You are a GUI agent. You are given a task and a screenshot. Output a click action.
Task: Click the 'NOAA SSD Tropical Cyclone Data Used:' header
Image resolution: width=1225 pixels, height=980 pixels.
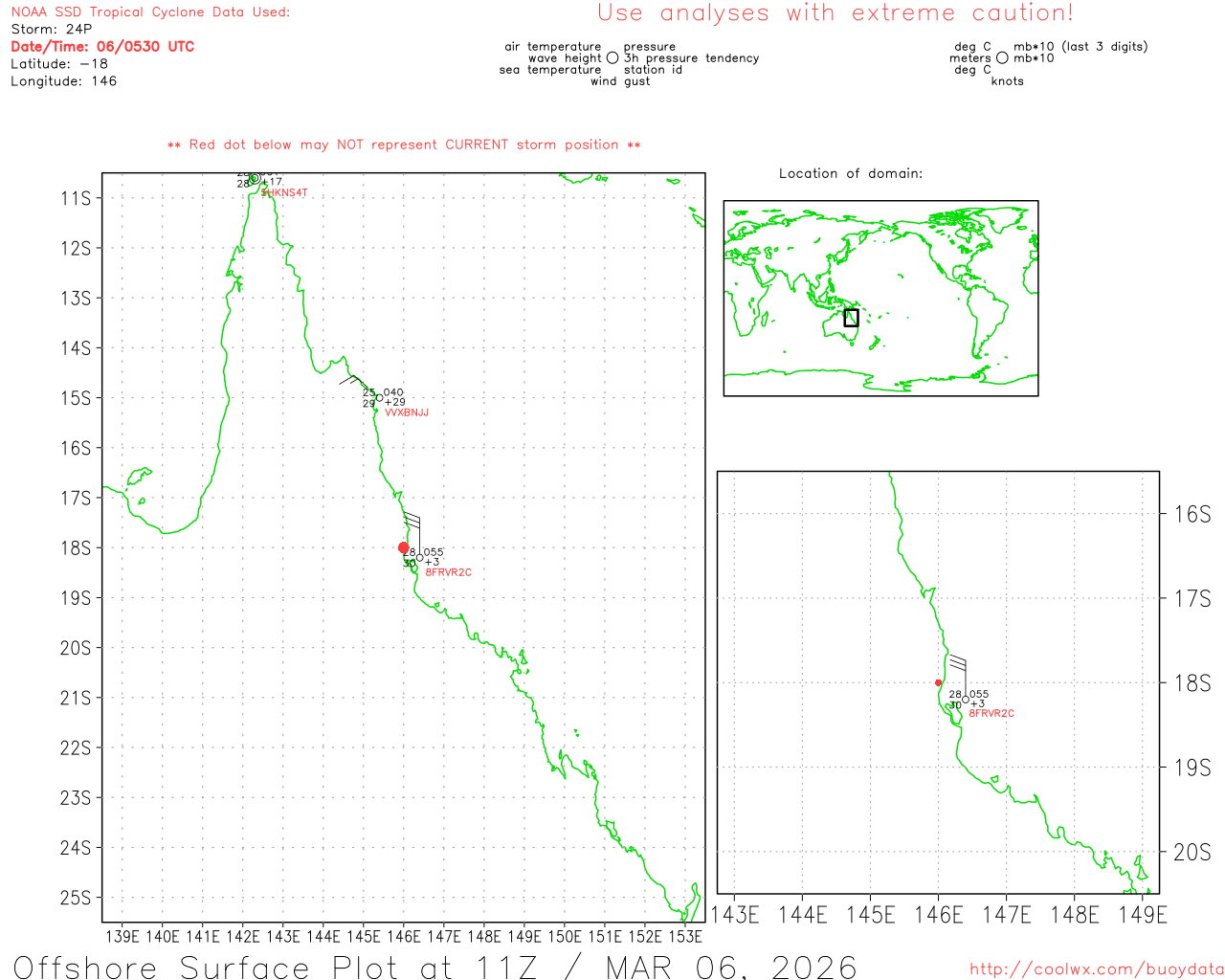150,12
